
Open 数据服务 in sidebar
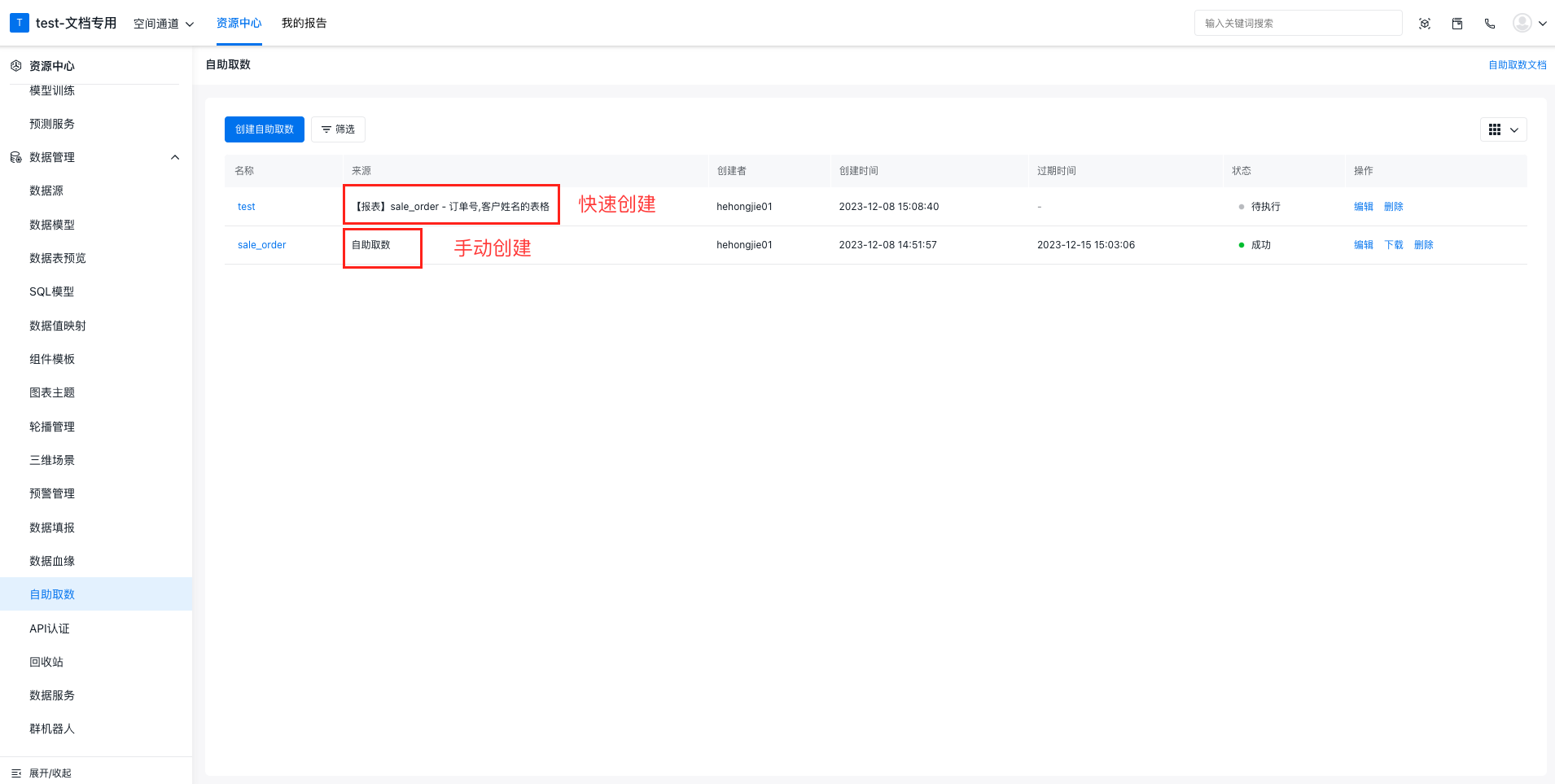(x=52, y=695)
